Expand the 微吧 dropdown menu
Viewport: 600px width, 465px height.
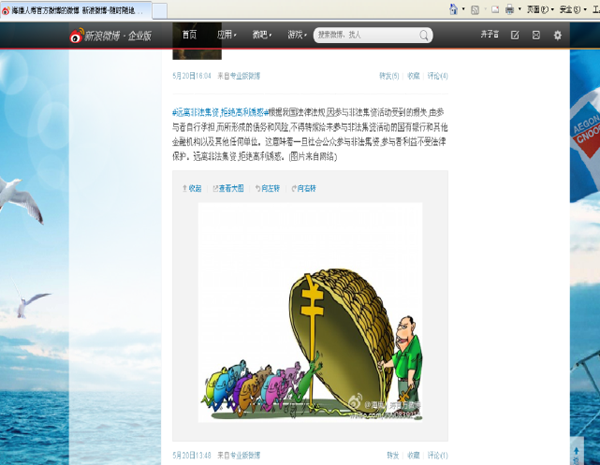click(x=262, y=35)
